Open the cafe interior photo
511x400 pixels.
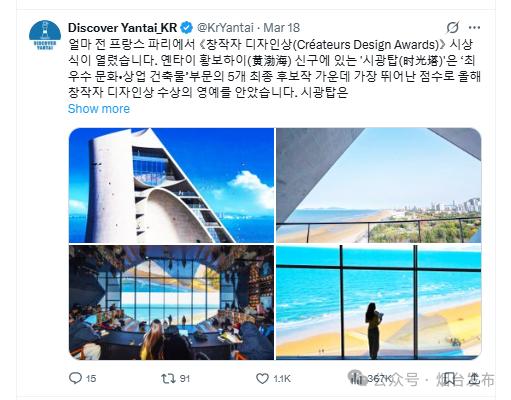click(171, 302)
